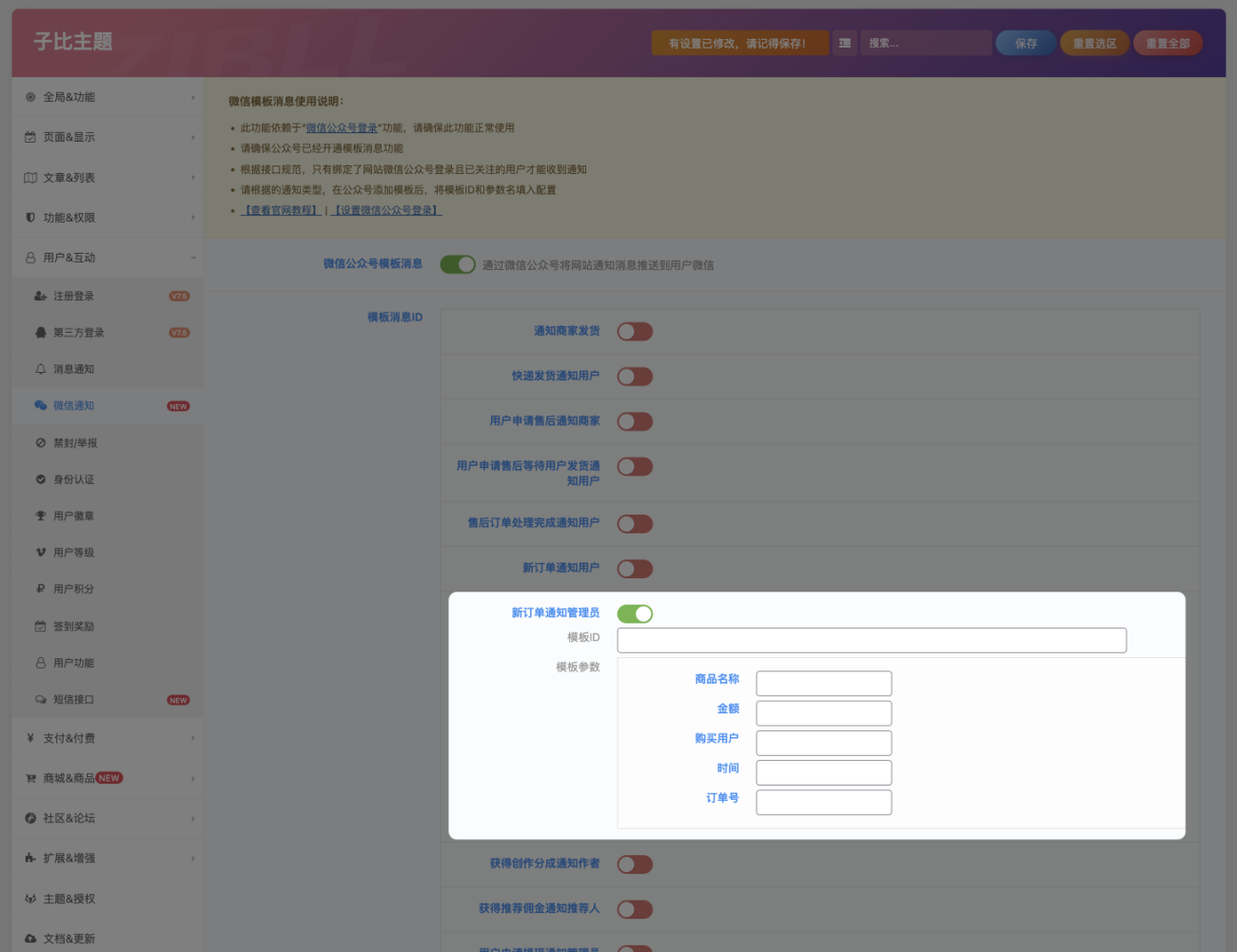Focus the 商品名称 parameter input

823,683
